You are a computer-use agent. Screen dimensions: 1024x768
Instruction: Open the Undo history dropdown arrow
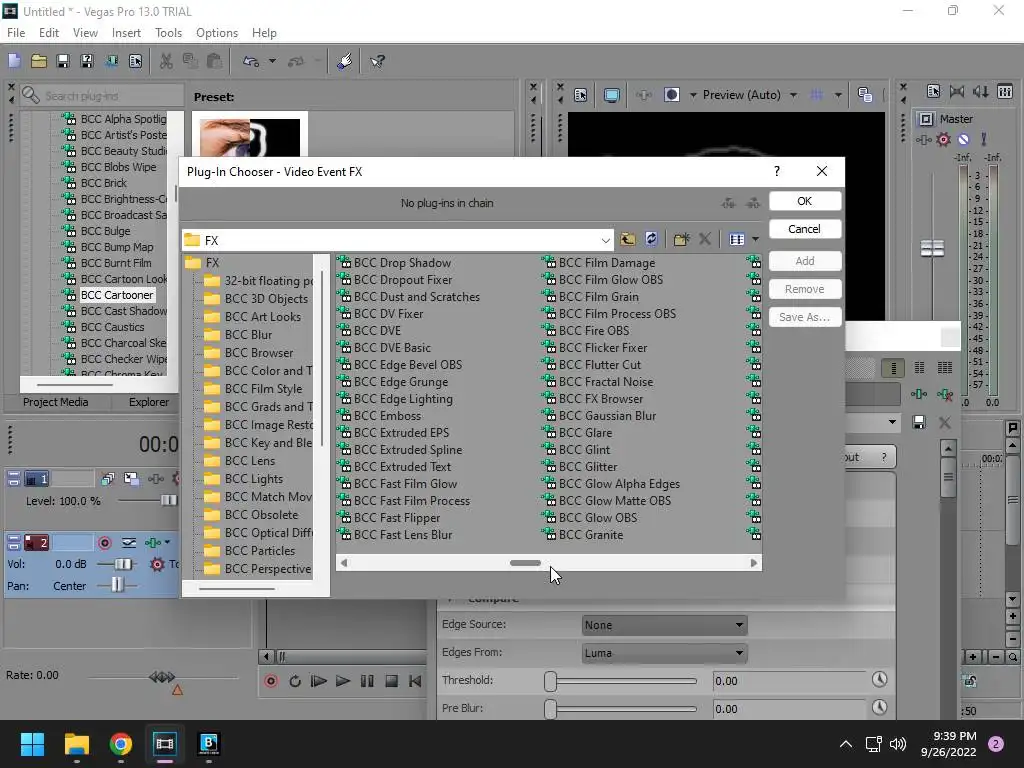(x=272, y=61)
